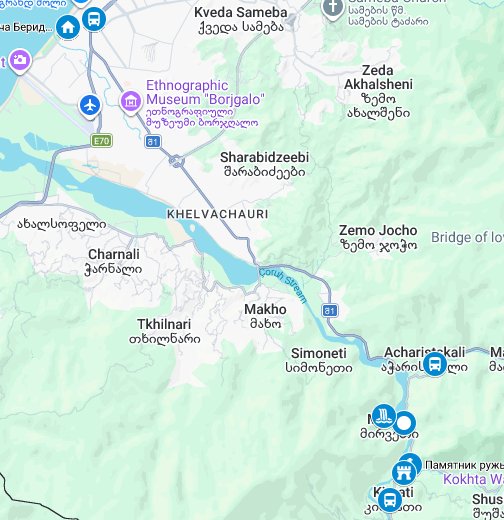This screenshot has width=504, height=520.
Task: Click the bus stop icon at Kibati
Action: 390,500
